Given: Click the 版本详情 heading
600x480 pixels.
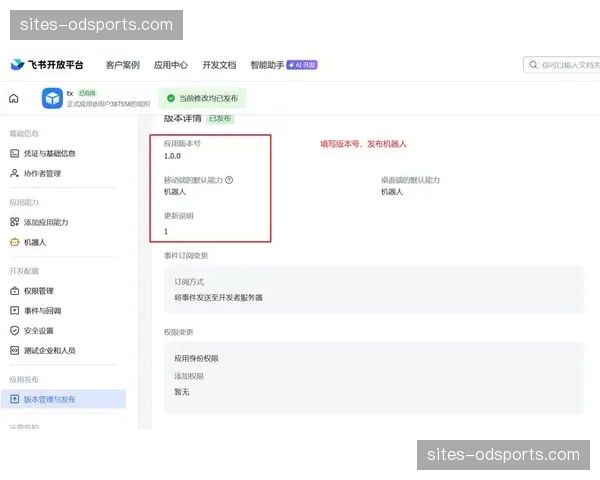Looking at the screenshot, I should (183, 118).
